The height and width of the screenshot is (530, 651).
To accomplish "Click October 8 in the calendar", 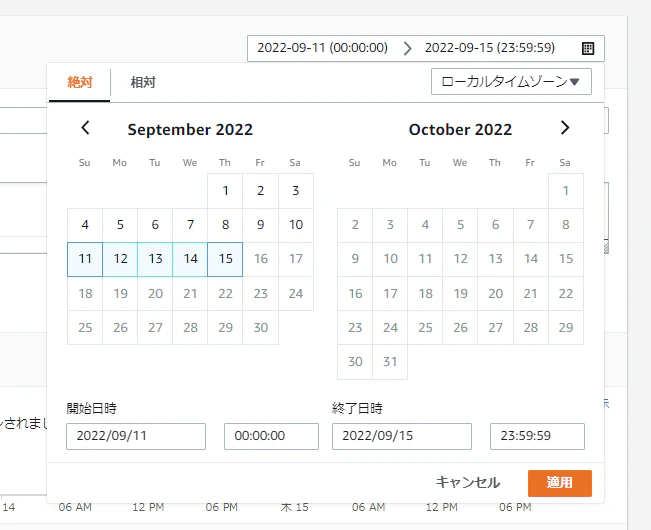I will (565, 225).
